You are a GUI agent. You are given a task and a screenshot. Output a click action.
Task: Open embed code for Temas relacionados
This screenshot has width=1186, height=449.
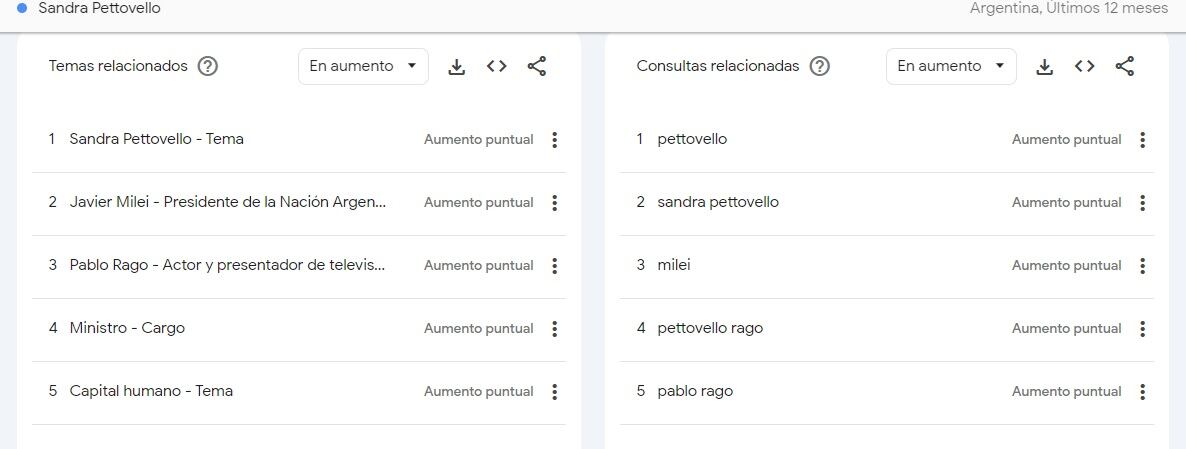click(x=496, y=67)
